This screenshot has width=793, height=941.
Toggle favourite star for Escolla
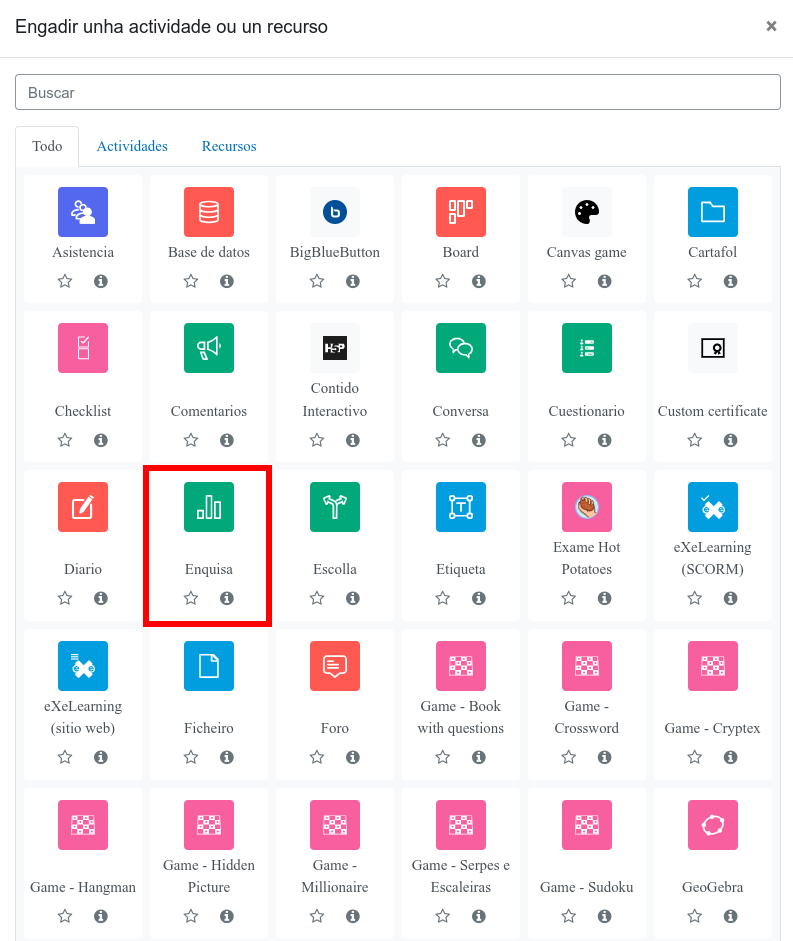pos(317,599)
